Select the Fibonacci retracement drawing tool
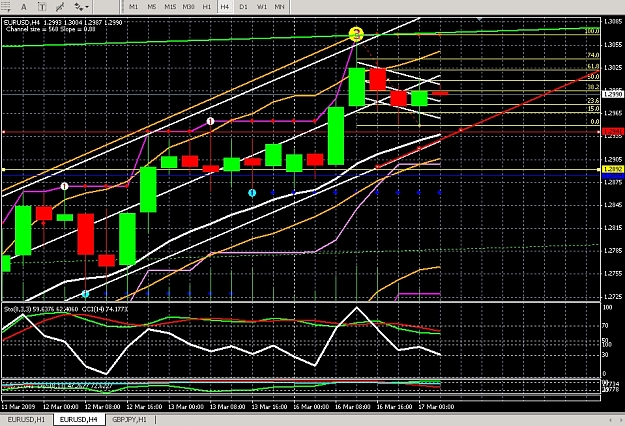This screenshot has width=625, height=426. 6,6
